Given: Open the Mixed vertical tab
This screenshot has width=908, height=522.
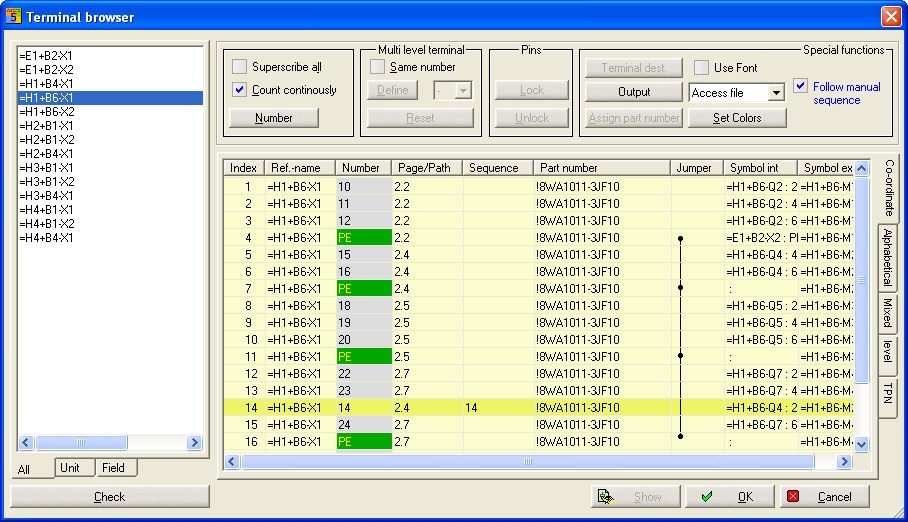Looking at the screenshot, I should pyautogui.click(x=887, y=312).
